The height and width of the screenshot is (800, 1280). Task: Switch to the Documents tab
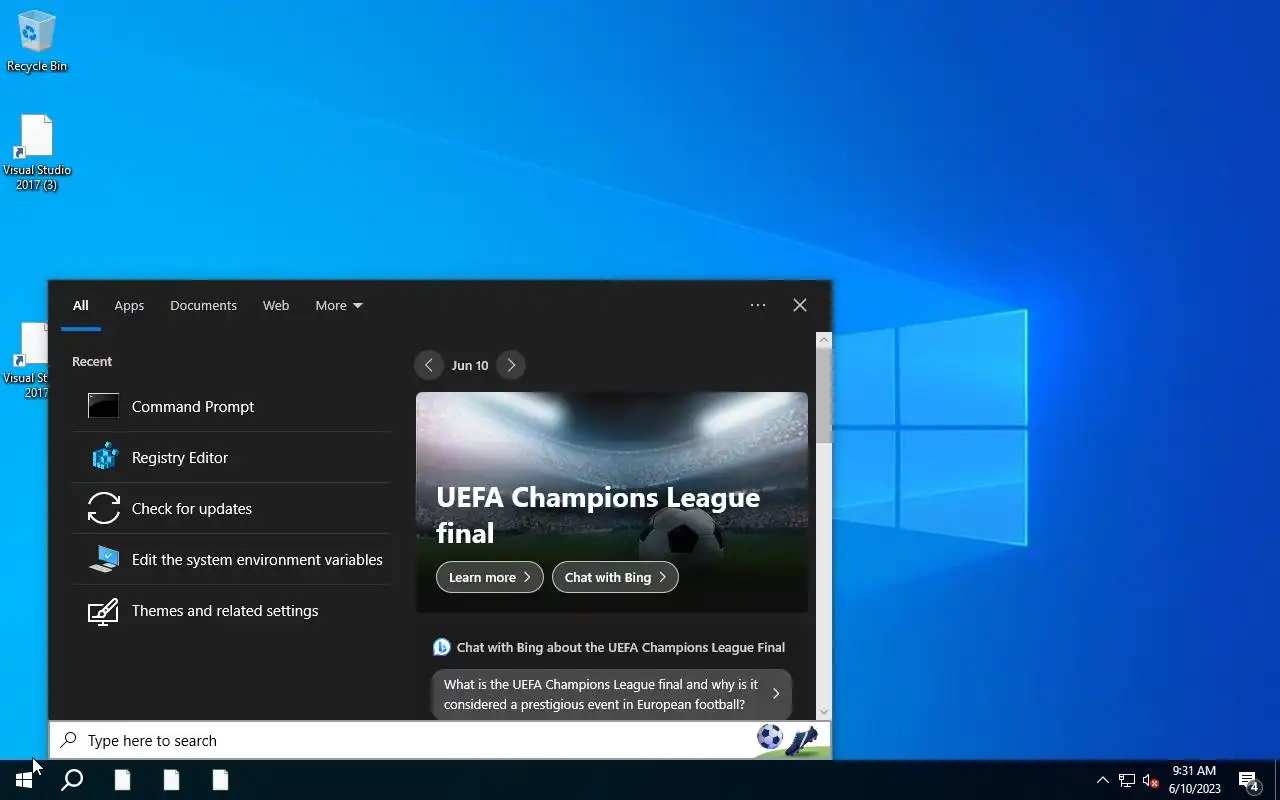[203, 305]
